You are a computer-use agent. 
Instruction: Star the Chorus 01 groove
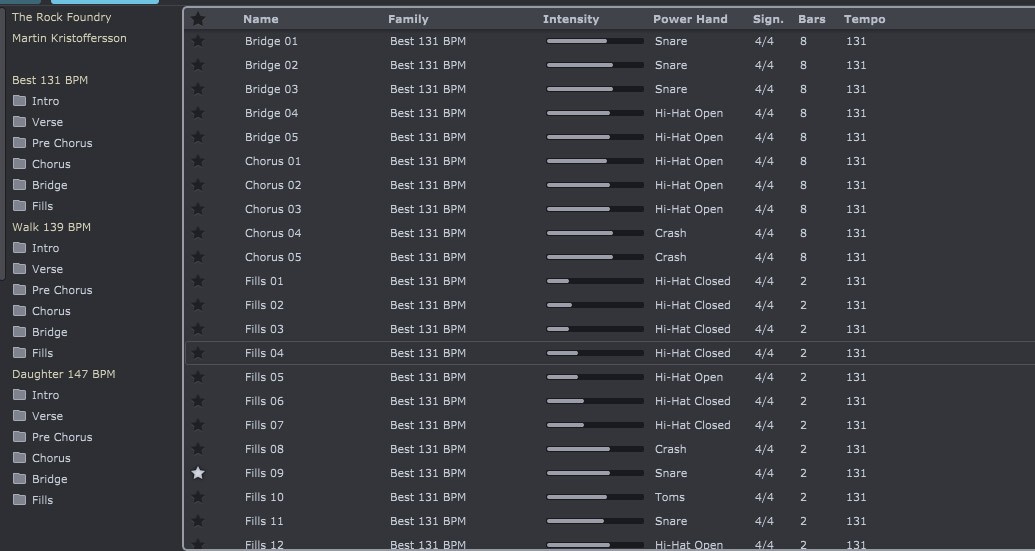198,161
